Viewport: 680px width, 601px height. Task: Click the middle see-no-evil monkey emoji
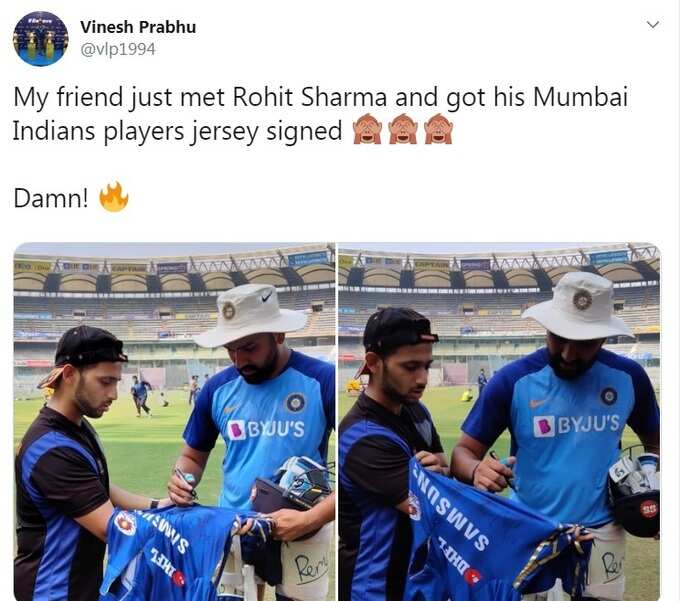tap(402, 130)
